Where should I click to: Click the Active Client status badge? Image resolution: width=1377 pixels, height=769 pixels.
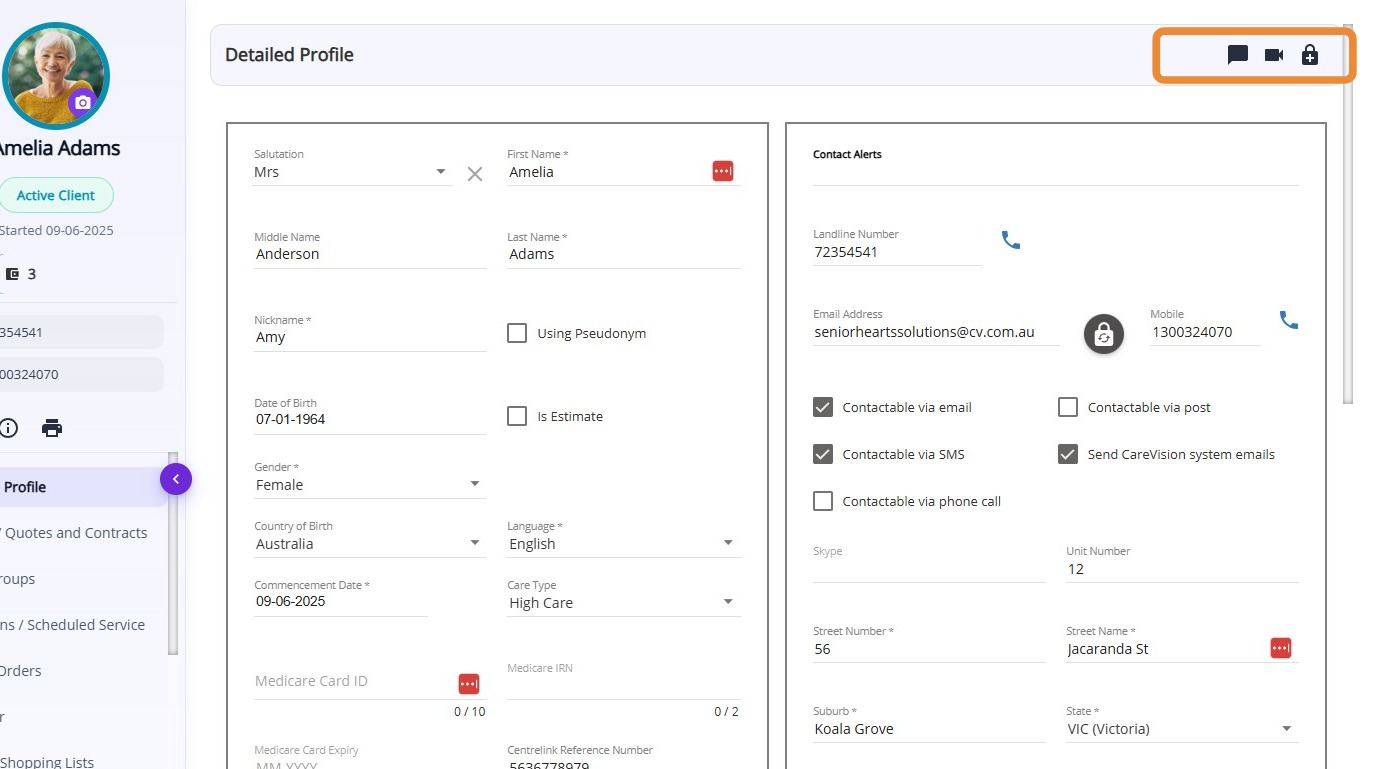point(56,195)
